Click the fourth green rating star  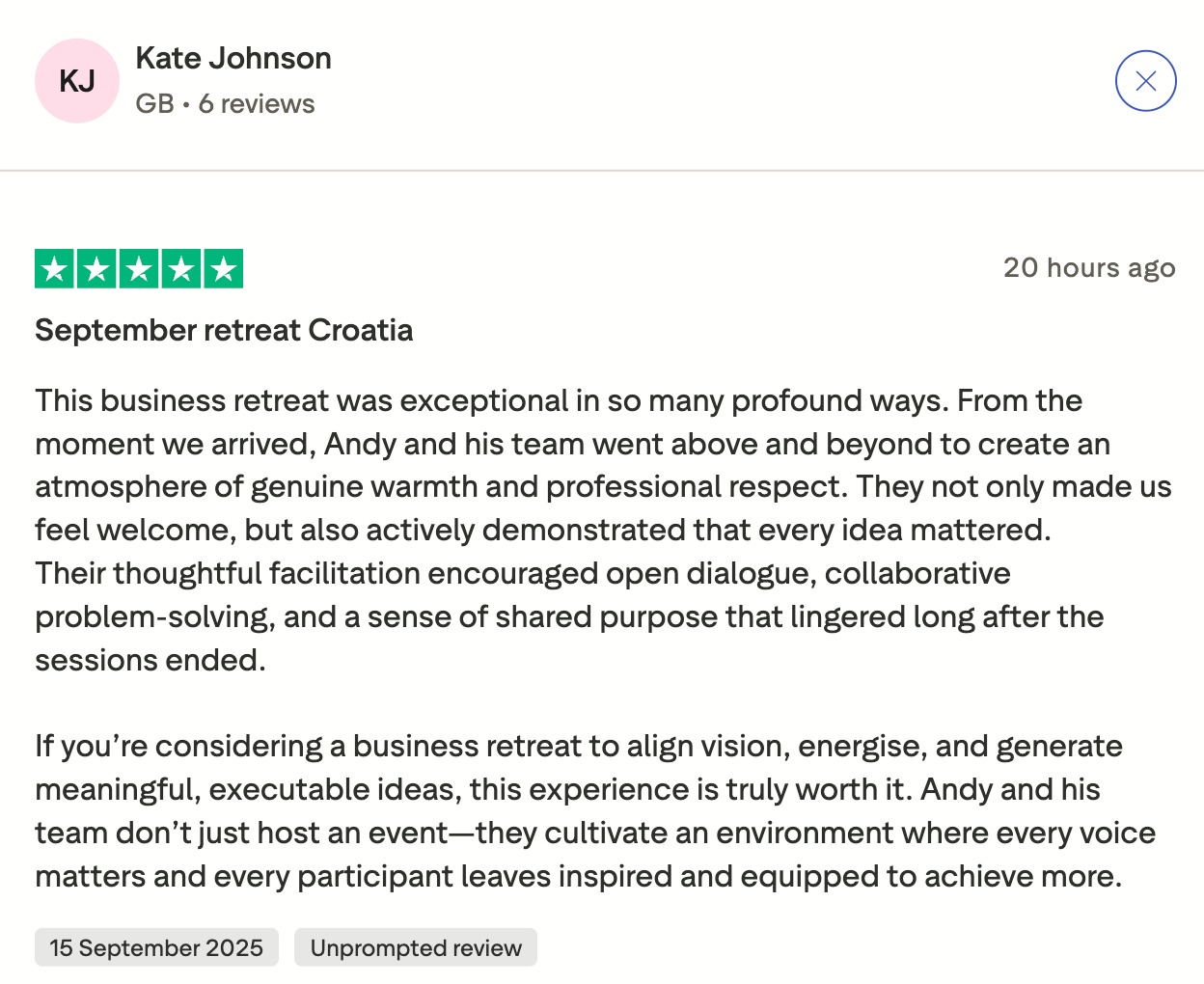pyautogui.click(x=181, y=269)
